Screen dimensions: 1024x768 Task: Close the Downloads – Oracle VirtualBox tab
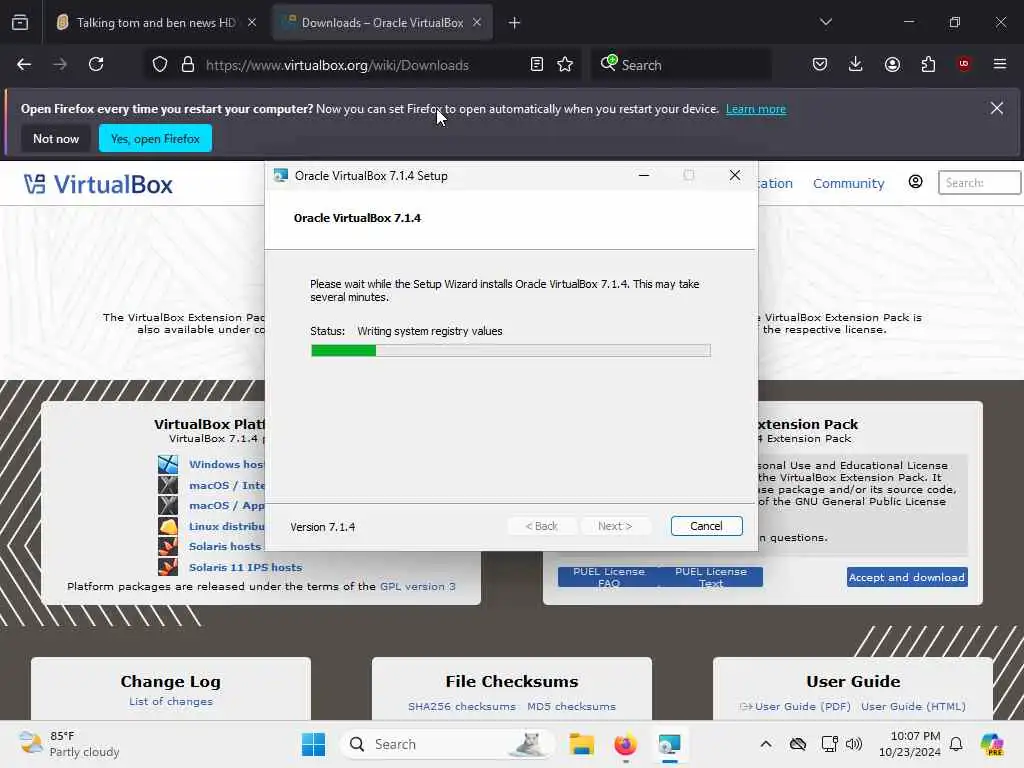[477, 22]
